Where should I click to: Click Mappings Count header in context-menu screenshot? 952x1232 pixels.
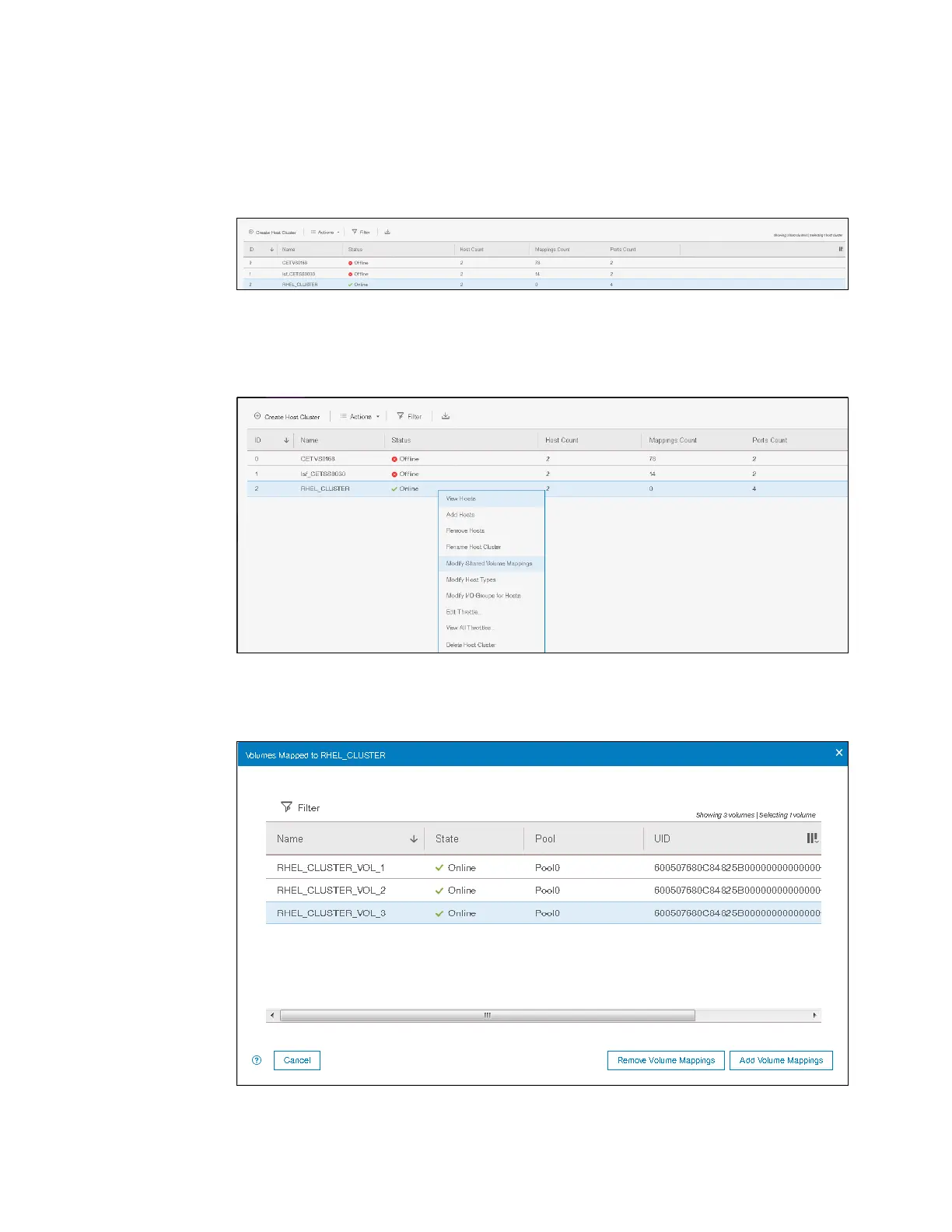(x=673, y=440)
